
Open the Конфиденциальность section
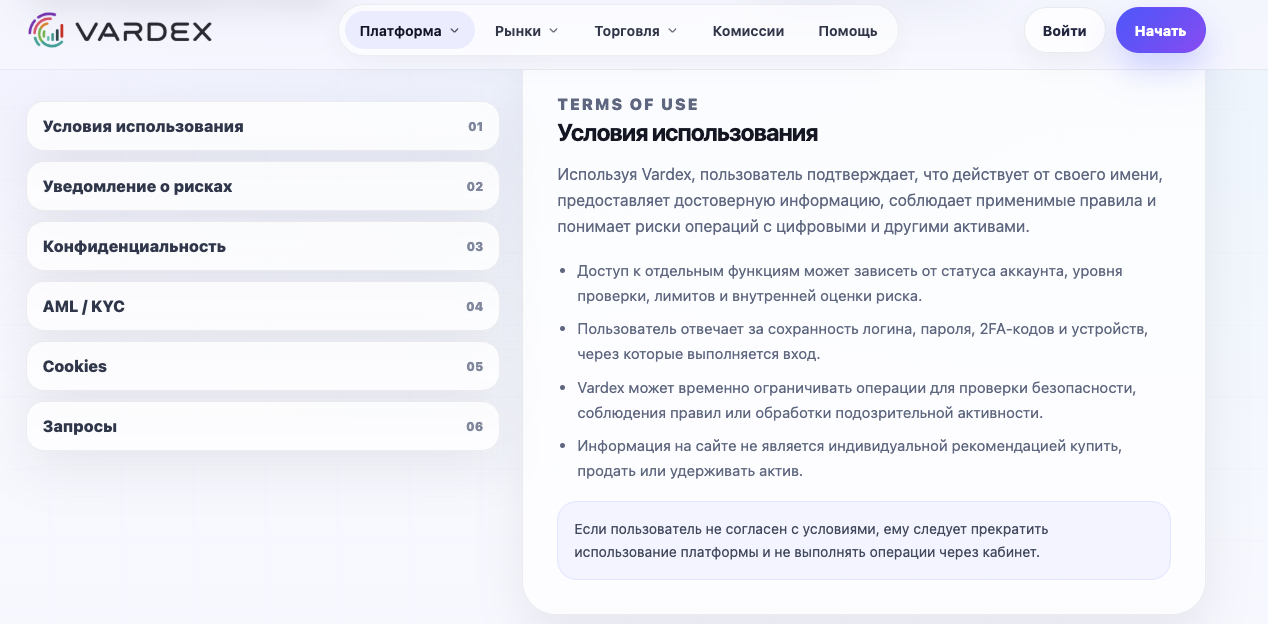pos(263,246)
